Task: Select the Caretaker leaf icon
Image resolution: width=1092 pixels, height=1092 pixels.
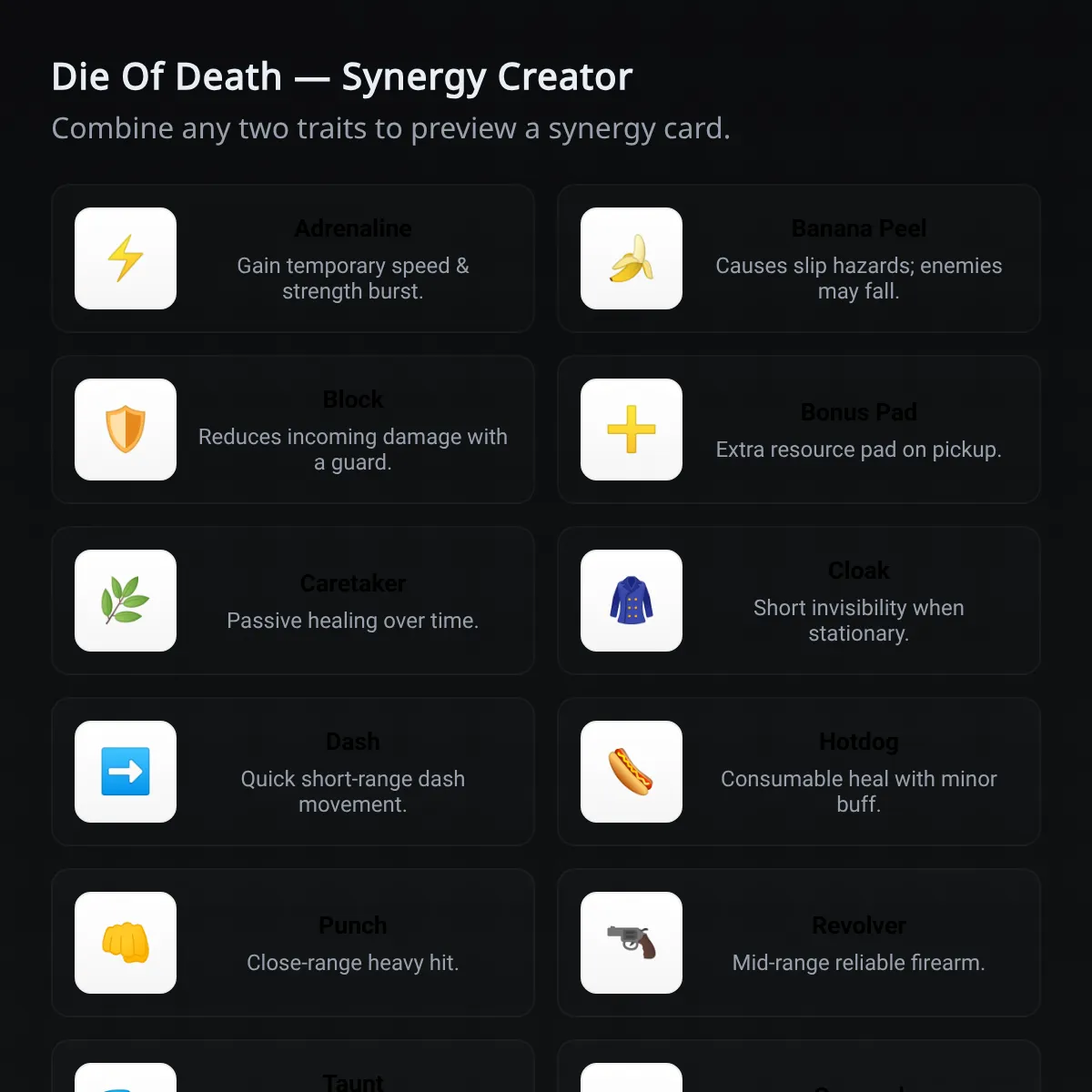Action: pyautogui.click(x=126, y=601)
